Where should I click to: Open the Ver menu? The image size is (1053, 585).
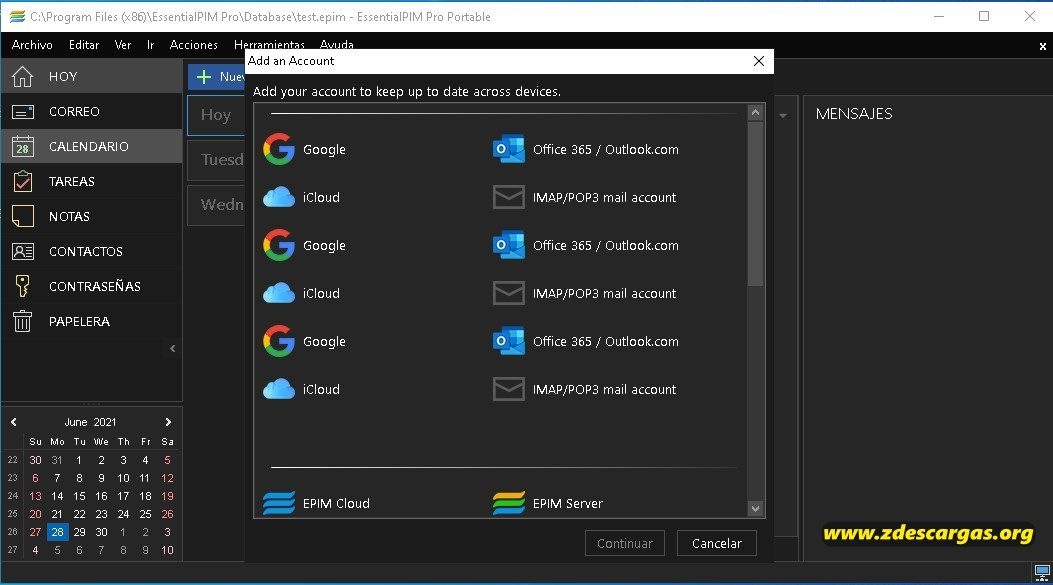[x=123, y=45]
